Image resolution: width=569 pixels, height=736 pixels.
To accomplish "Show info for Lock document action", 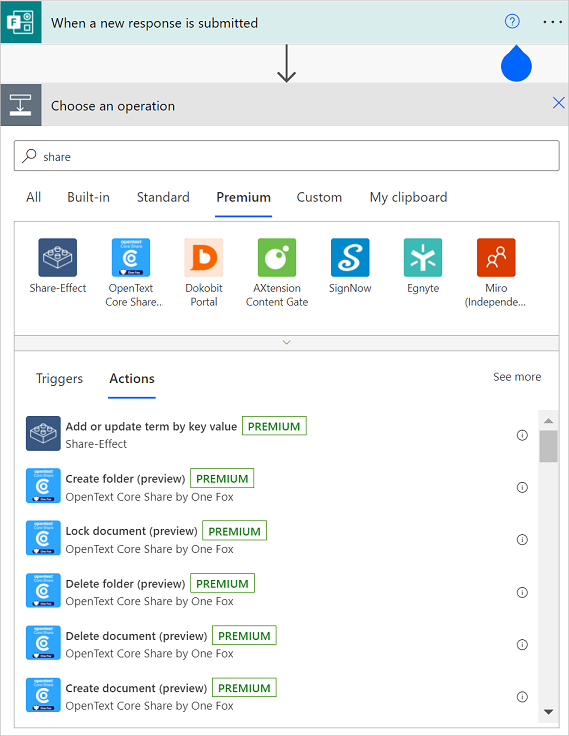I will pos(522,540).
